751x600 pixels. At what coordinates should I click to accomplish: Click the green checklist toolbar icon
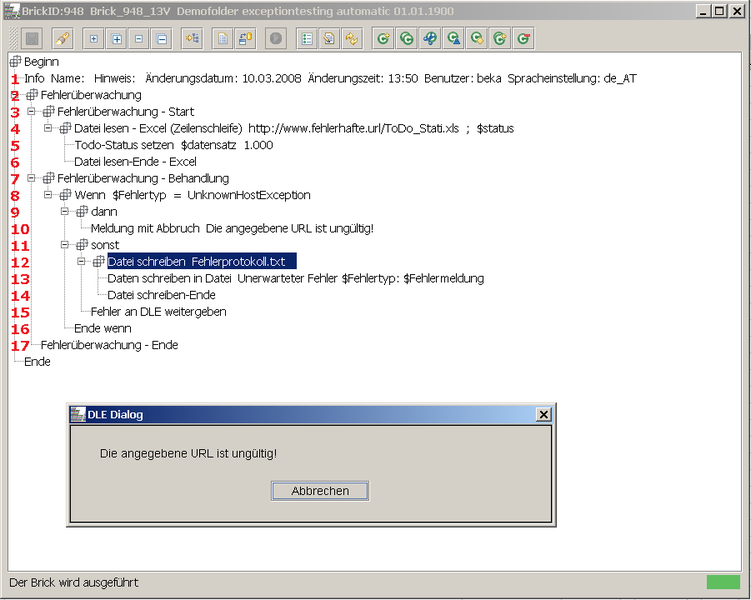click(x=307, y=39)
